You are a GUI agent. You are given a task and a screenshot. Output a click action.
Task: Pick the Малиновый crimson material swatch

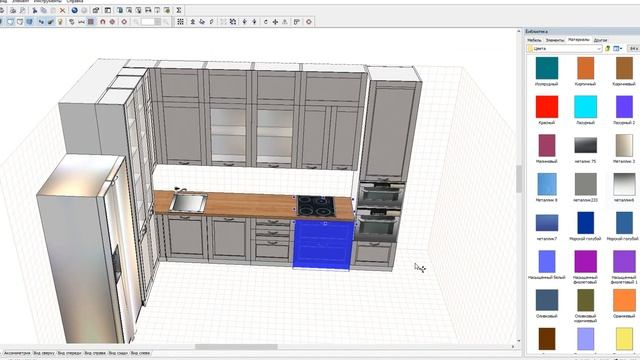click(547, 145)
